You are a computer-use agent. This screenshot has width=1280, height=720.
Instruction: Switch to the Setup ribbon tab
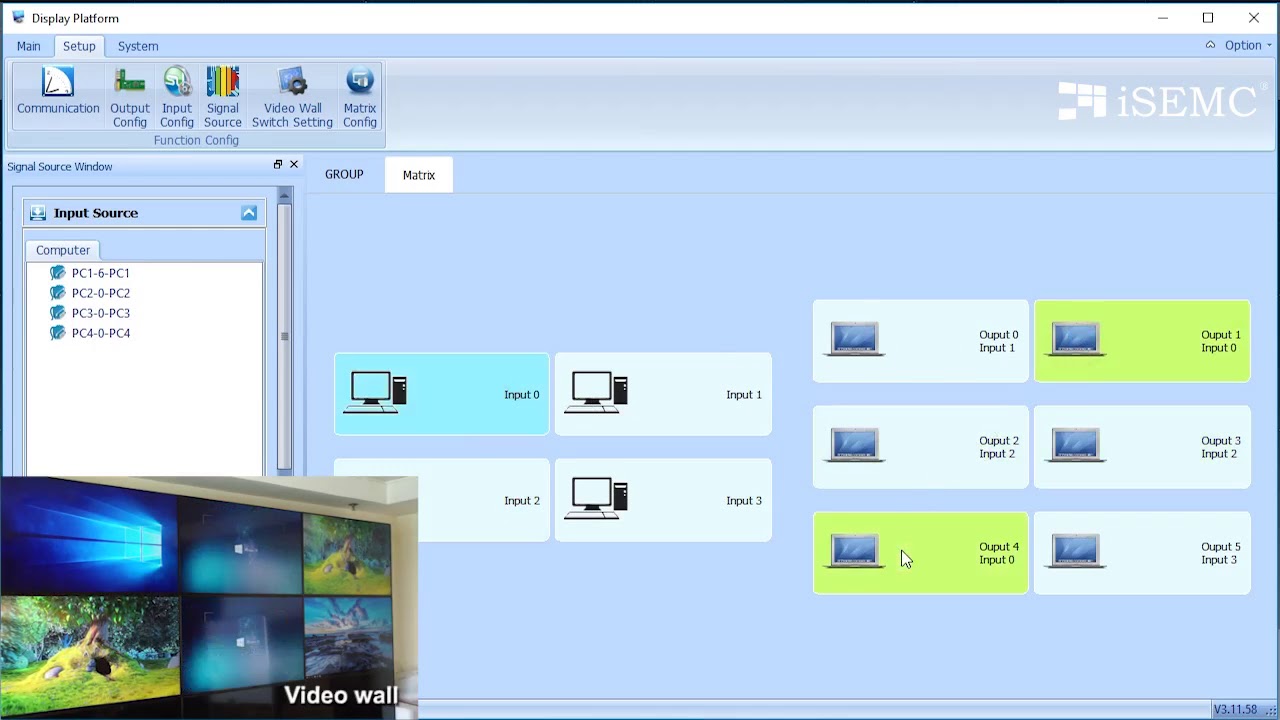point(79,46)
